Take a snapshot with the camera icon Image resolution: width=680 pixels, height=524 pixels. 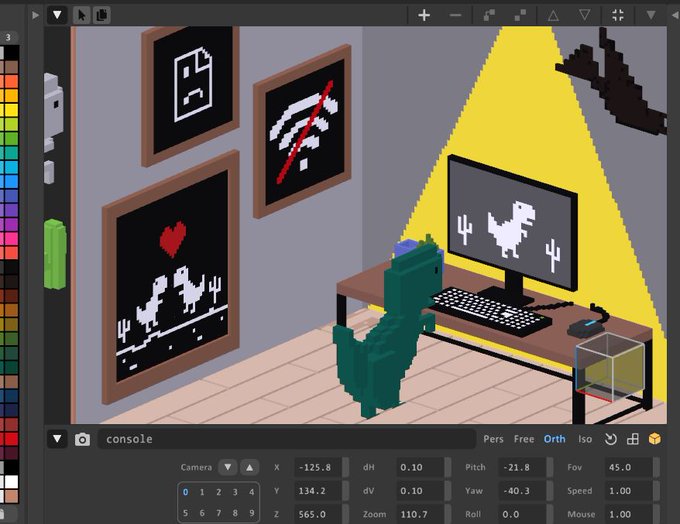click(82, 439)
